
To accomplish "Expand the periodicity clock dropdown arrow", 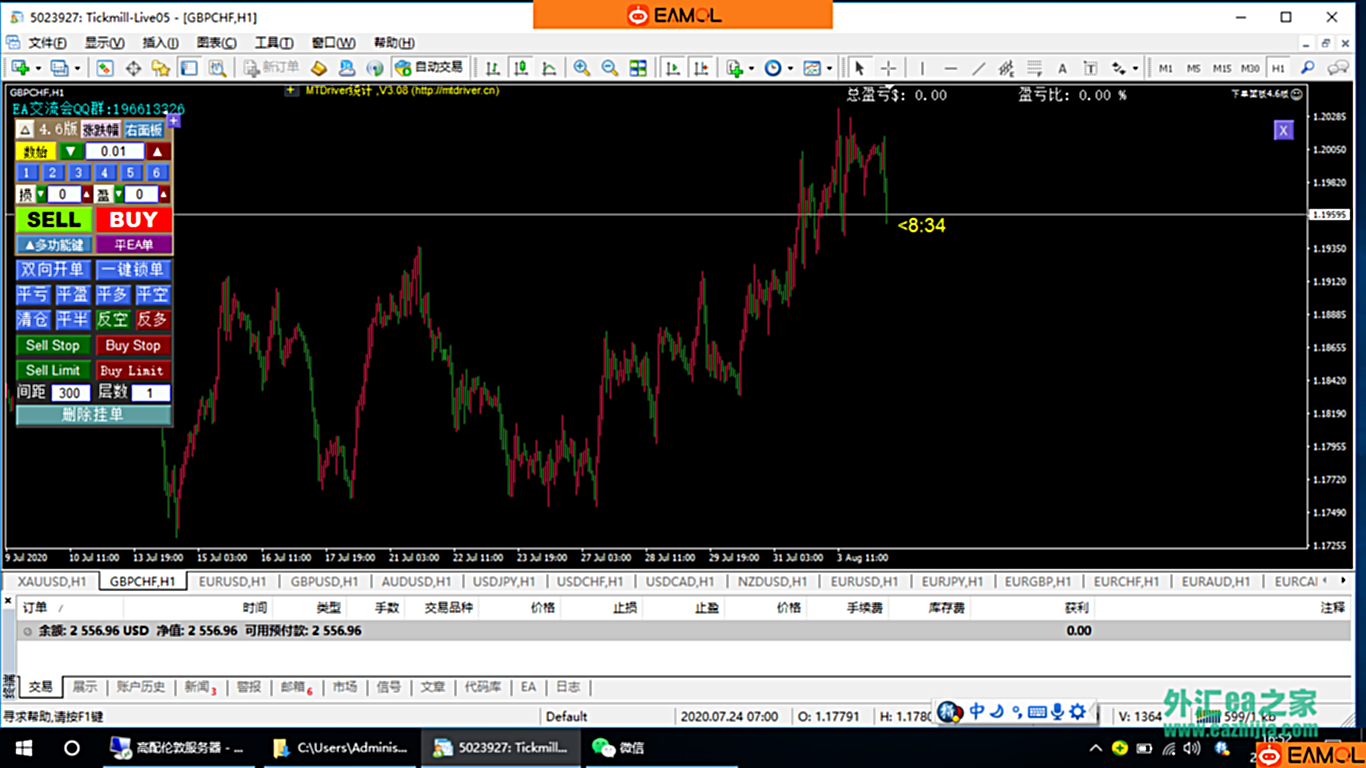I will click(790, 68).
